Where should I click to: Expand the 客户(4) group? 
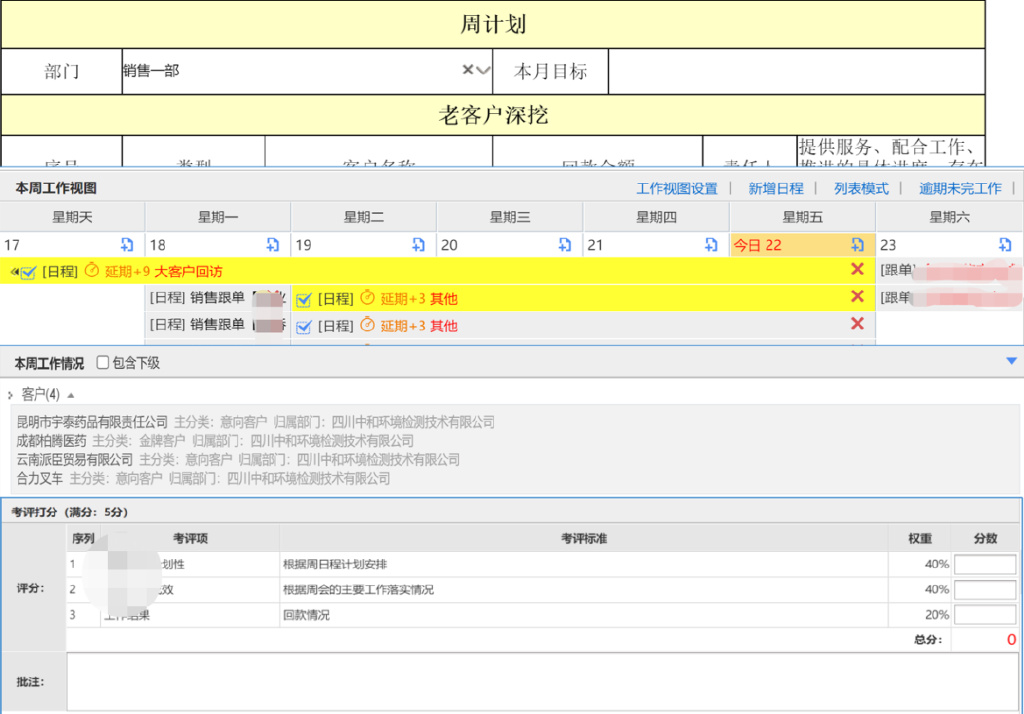click(x=10, y=395)
